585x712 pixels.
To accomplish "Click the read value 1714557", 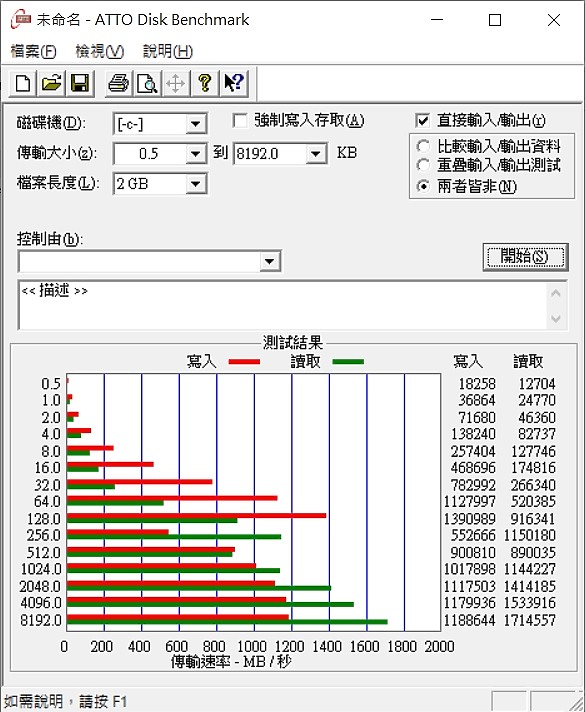I will 530,620.
